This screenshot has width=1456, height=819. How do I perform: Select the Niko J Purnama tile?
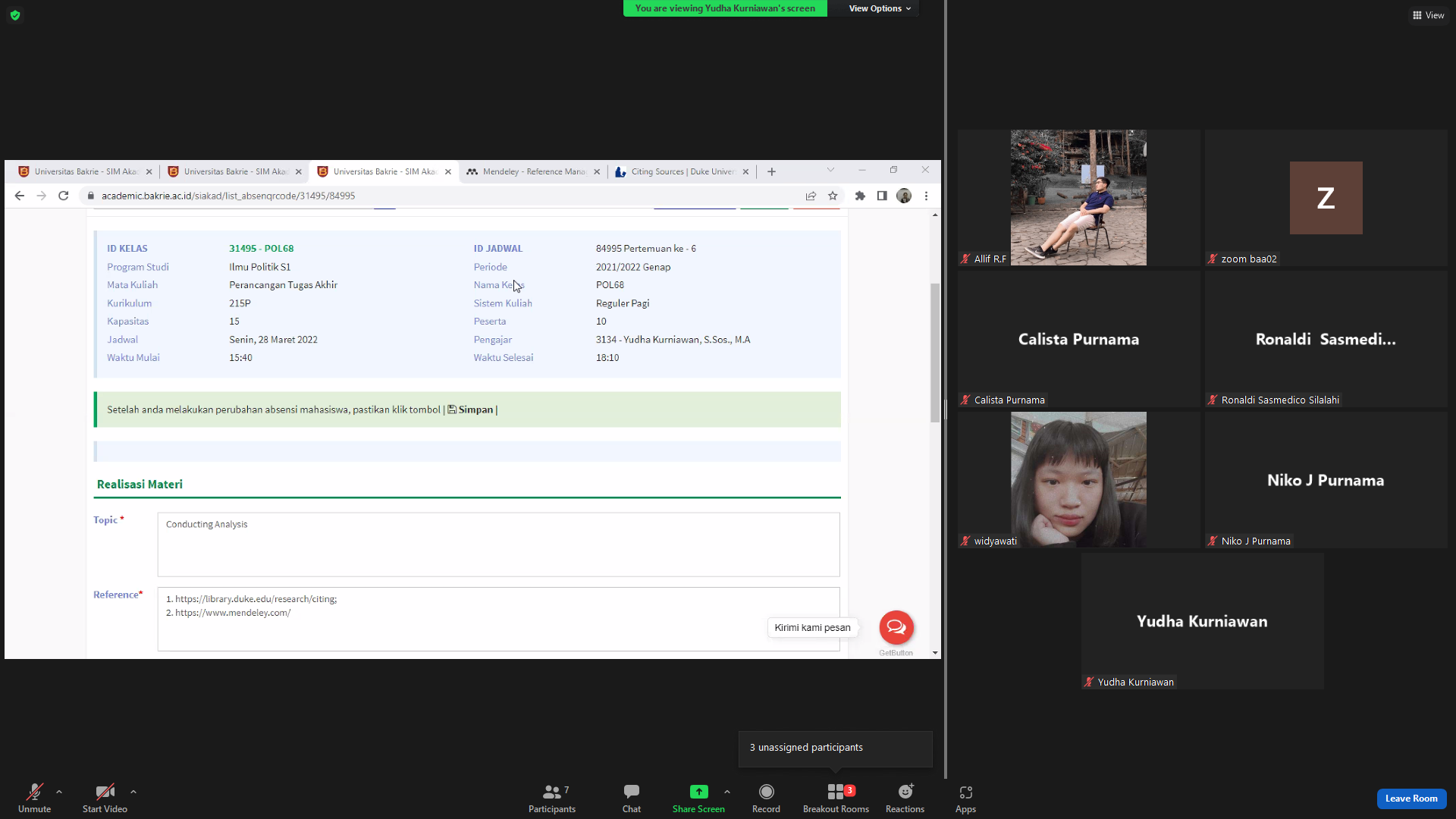click(x=1326, y=480)
